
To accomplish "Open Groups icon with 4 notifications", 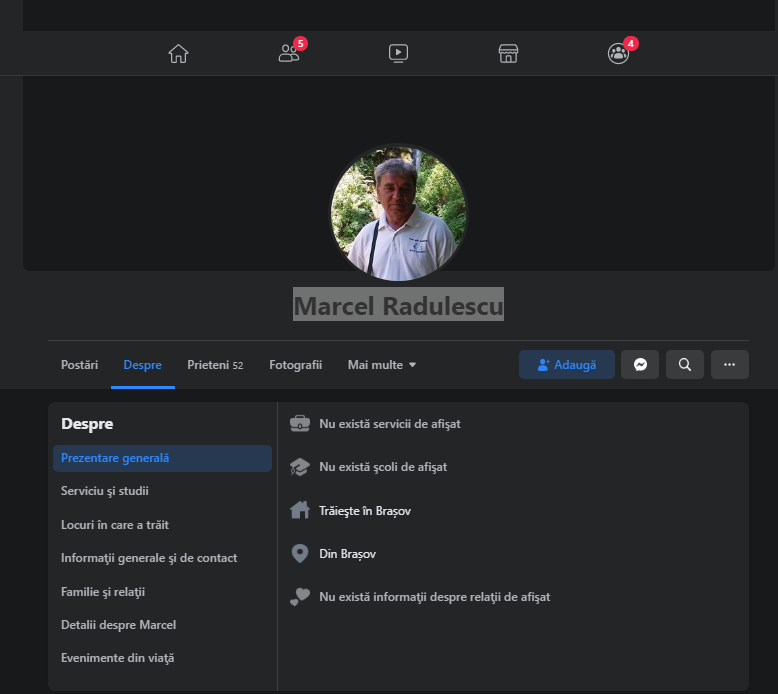I will (x=619, y=53).
